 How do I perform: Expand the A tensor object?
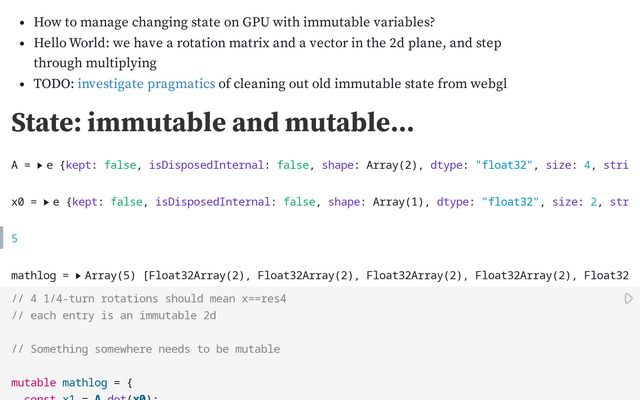point(40,165)
